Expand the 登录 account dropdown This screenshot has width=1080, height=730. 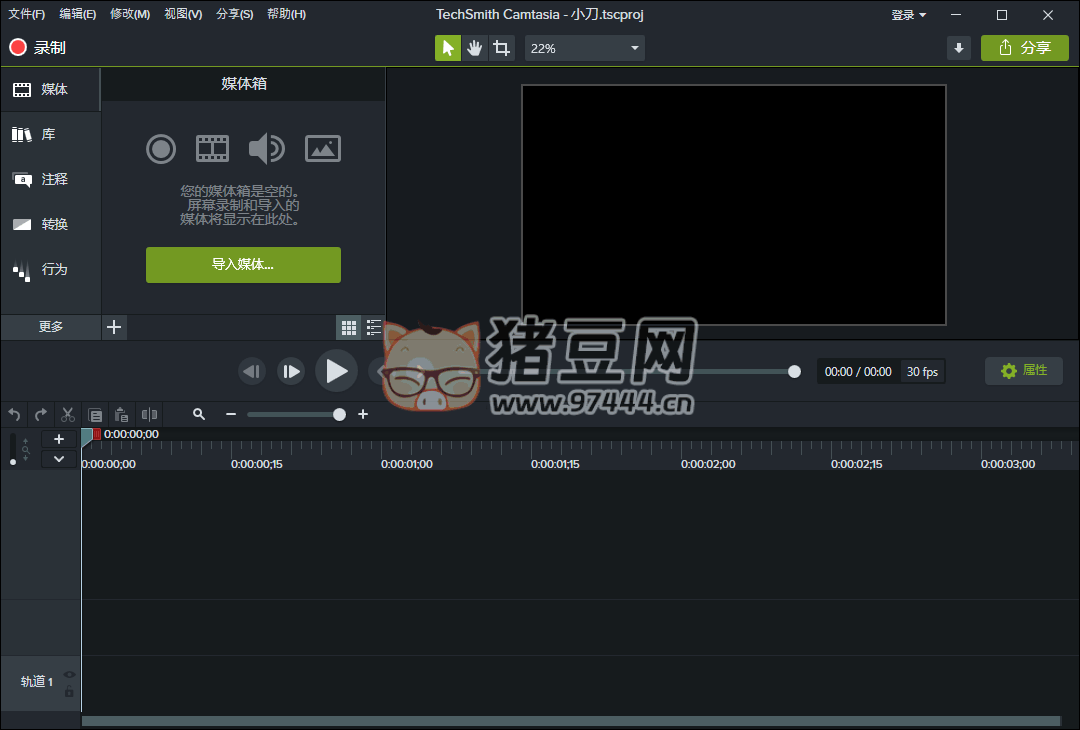[x=908, y=15]
